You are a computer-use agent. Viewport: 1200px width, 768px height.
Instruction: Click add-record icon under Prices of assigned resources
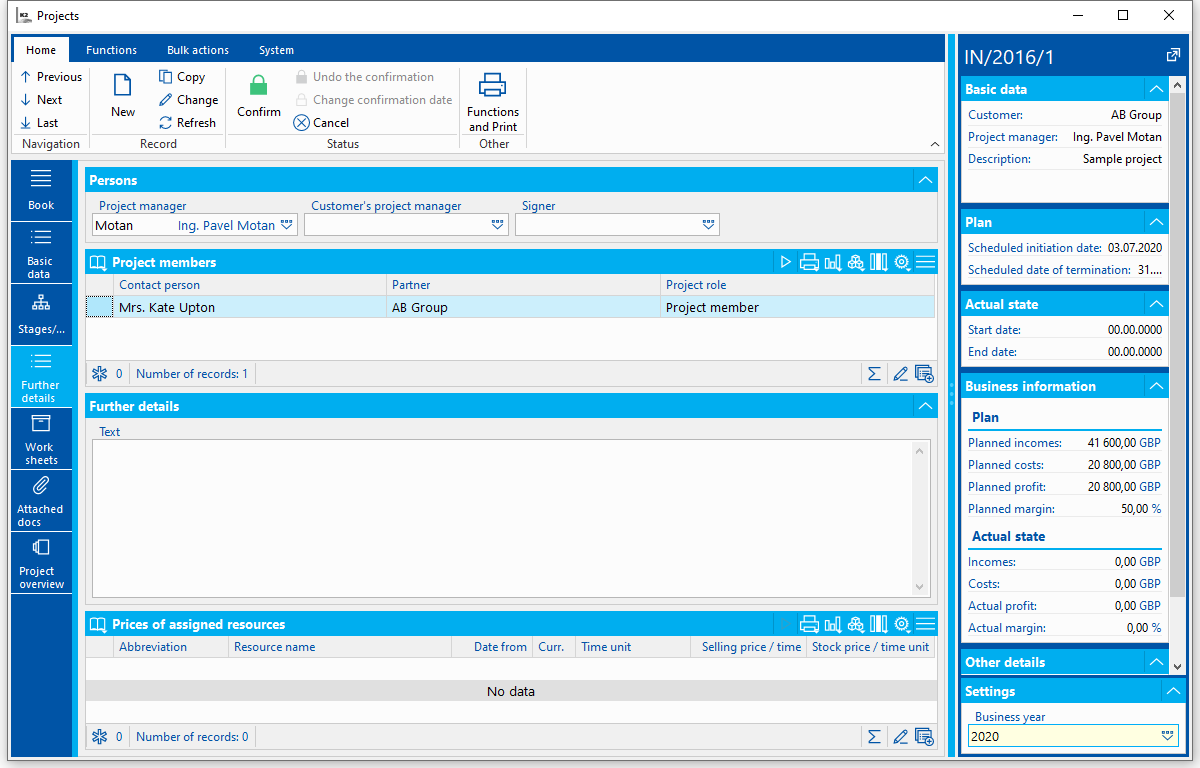[x=924, y=737]
